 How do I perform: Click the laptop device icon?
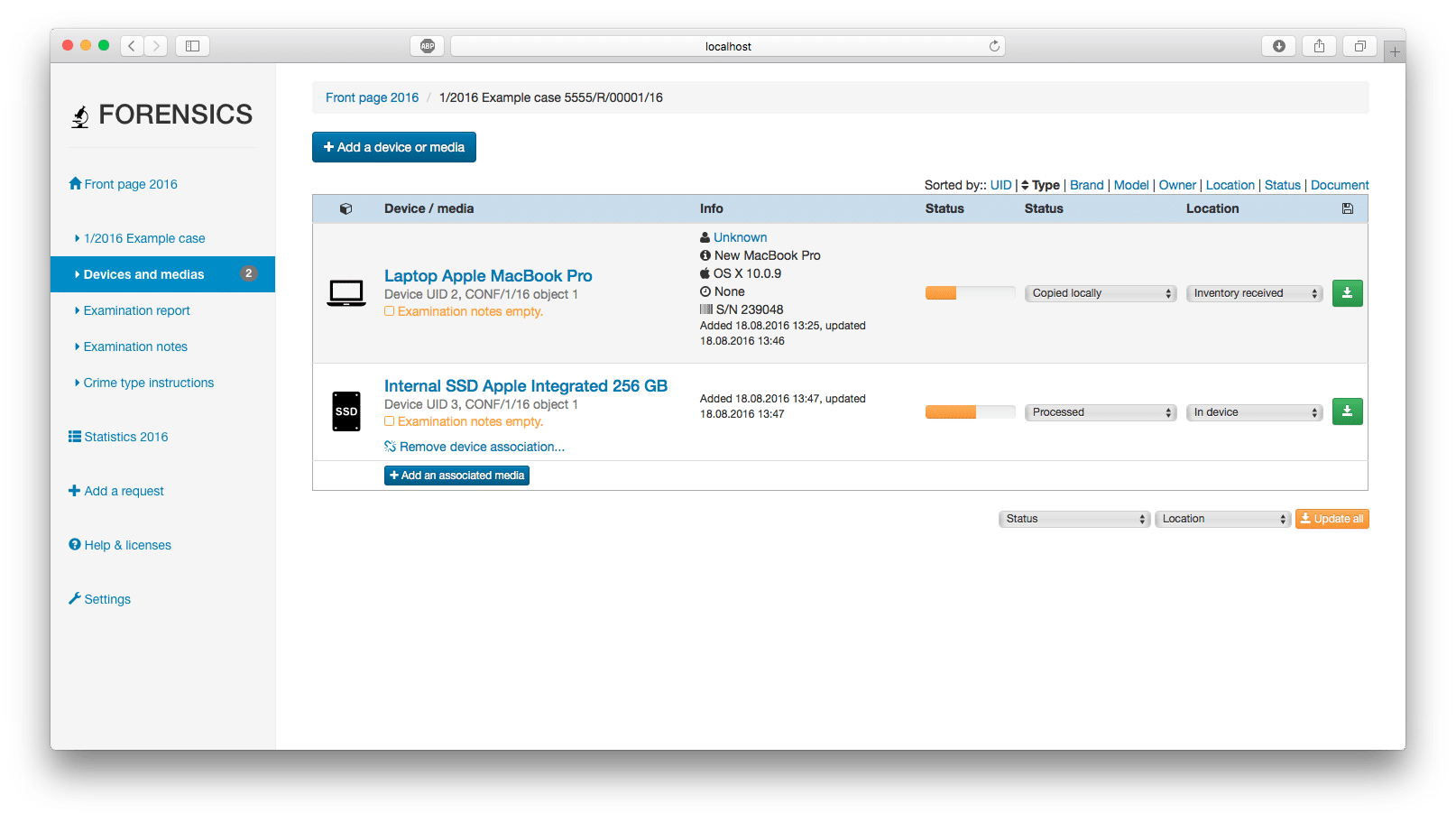point(346,293)
